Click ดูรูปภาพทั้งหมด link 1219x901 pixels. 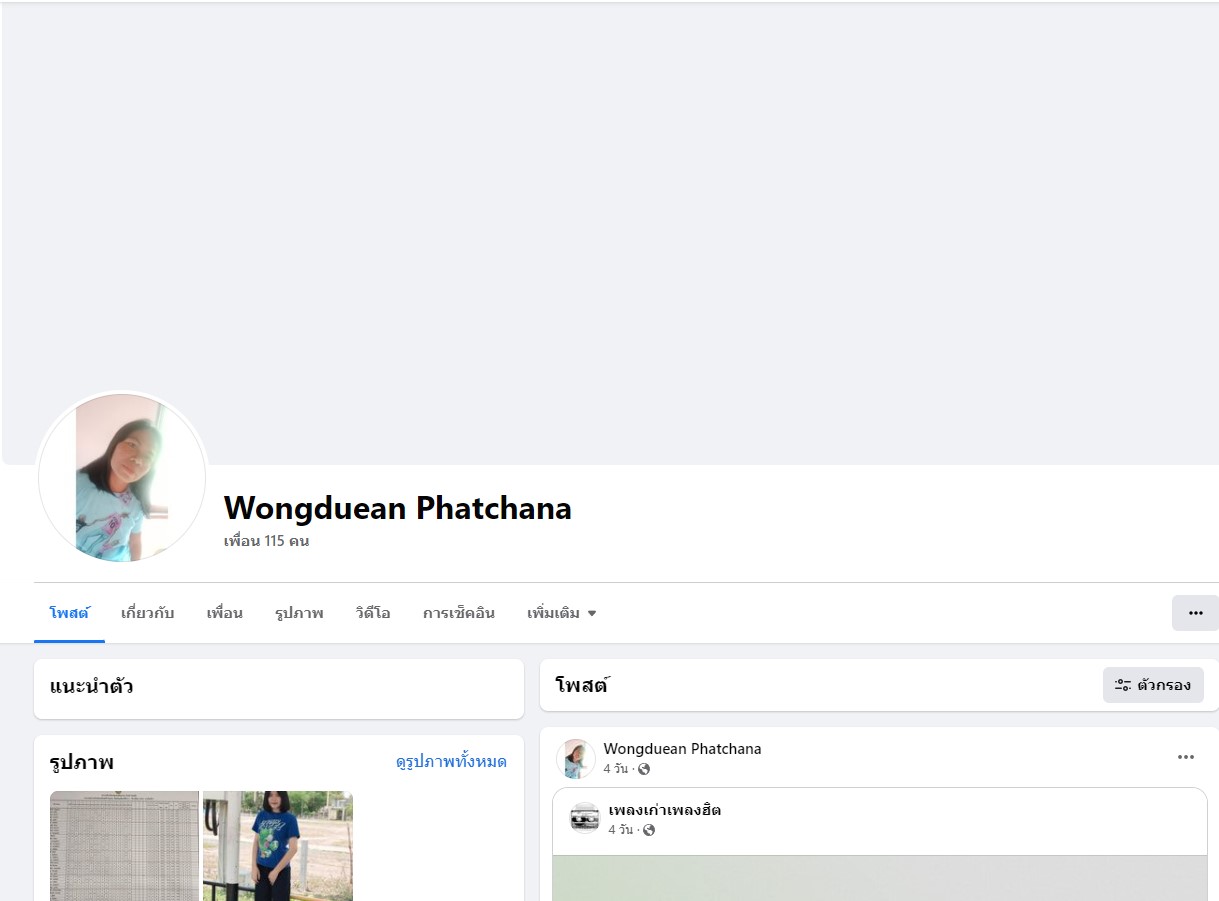tap(451, 762)
